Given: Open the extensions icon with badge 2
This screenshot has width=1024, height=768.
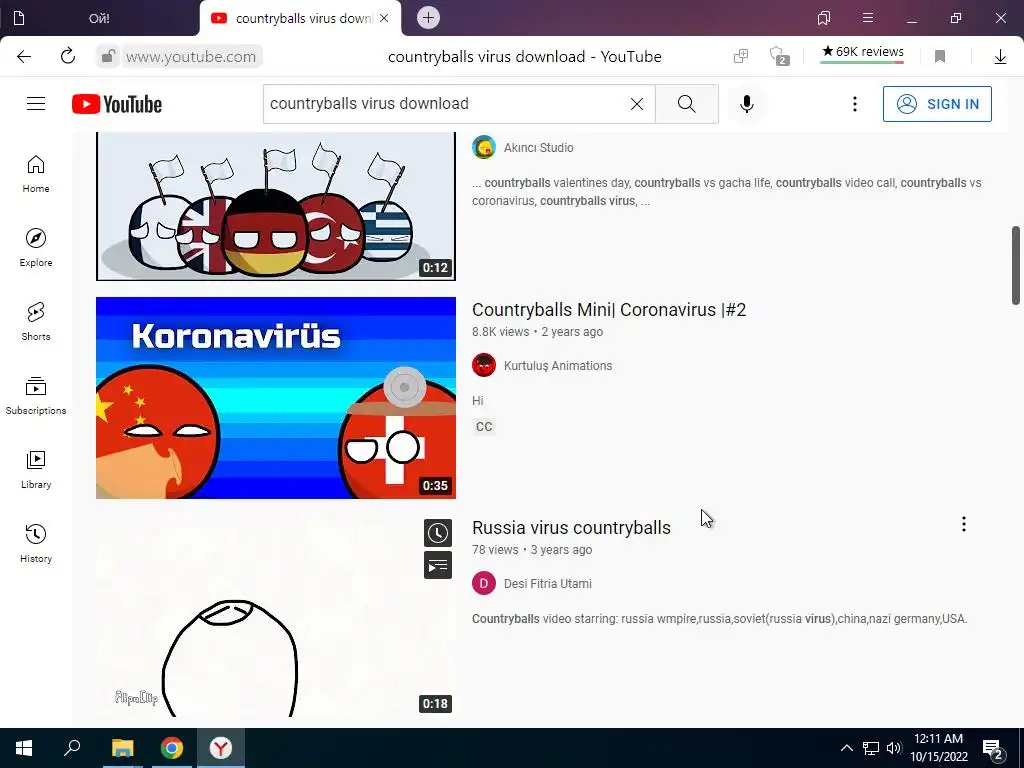Looking at the screenshot, I should click(779, 56).
